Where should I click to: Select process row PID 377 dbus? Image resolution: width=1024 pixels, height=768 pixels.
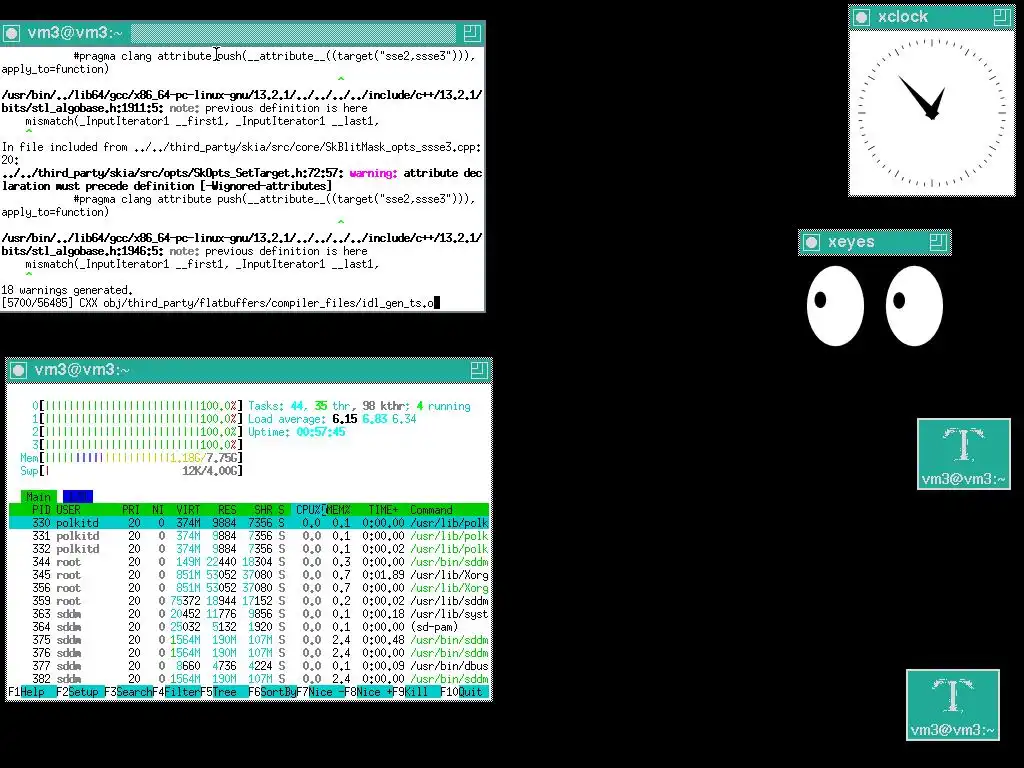[x=249, y=666]
